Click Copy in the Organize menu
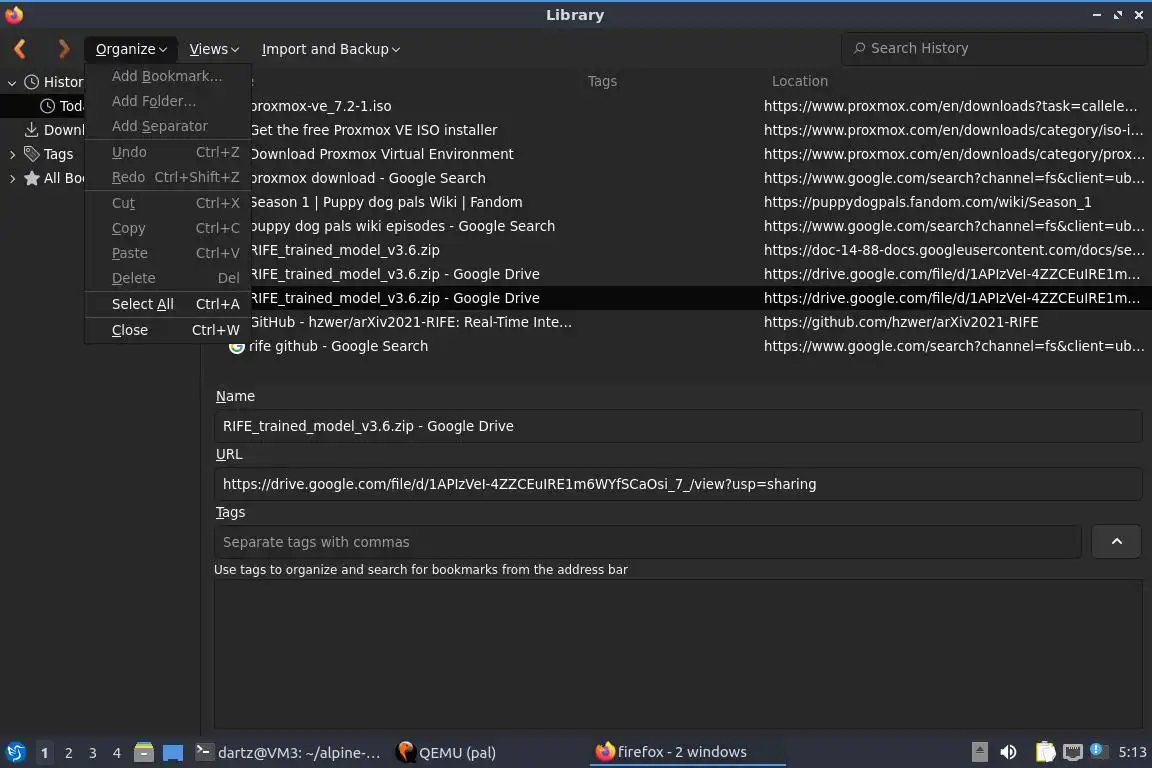 click(168, 228)
